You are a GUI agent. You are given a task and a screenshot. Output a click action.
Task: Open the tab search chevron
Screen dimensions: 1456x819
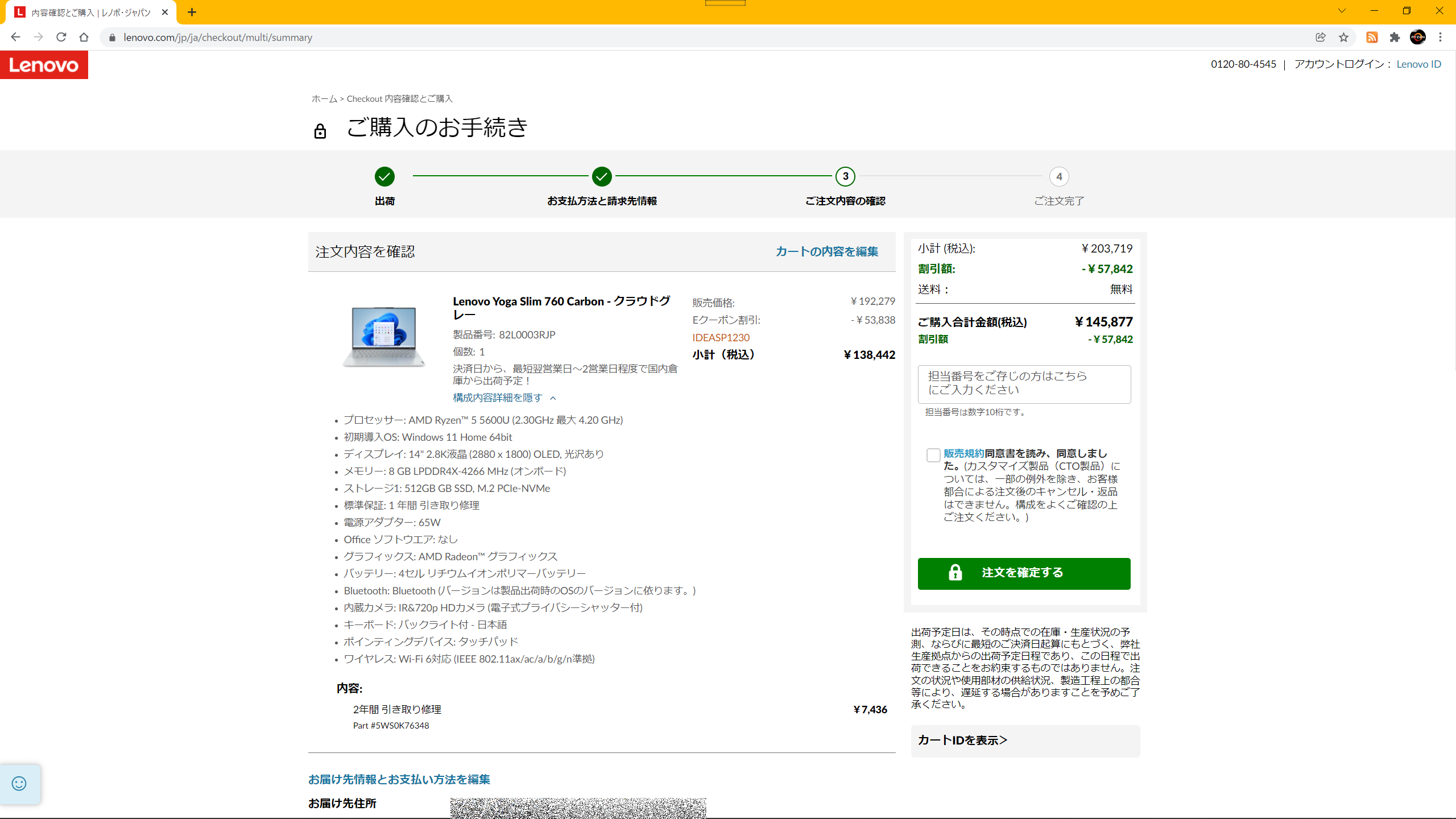pyautogui.click(x=1342, y=11)
